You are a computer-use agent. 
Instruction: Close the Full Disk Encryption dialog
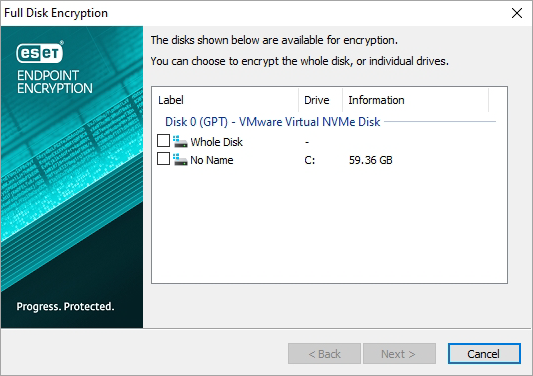tap(517, 13)
